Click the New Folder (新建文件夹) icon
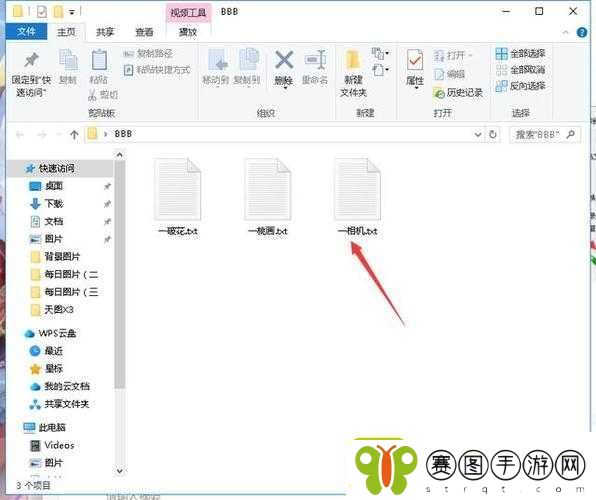 pyautogui.click(x=353, y=61)
